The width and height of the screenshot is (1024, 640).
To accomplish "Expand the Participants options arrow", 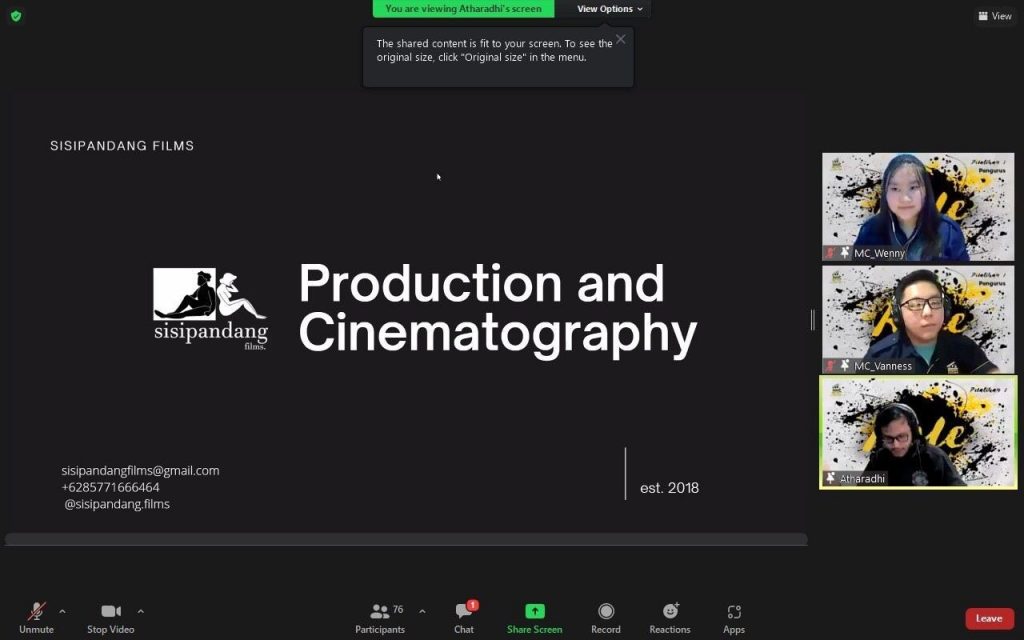I will pyautogui.click(x=422, y=612).
